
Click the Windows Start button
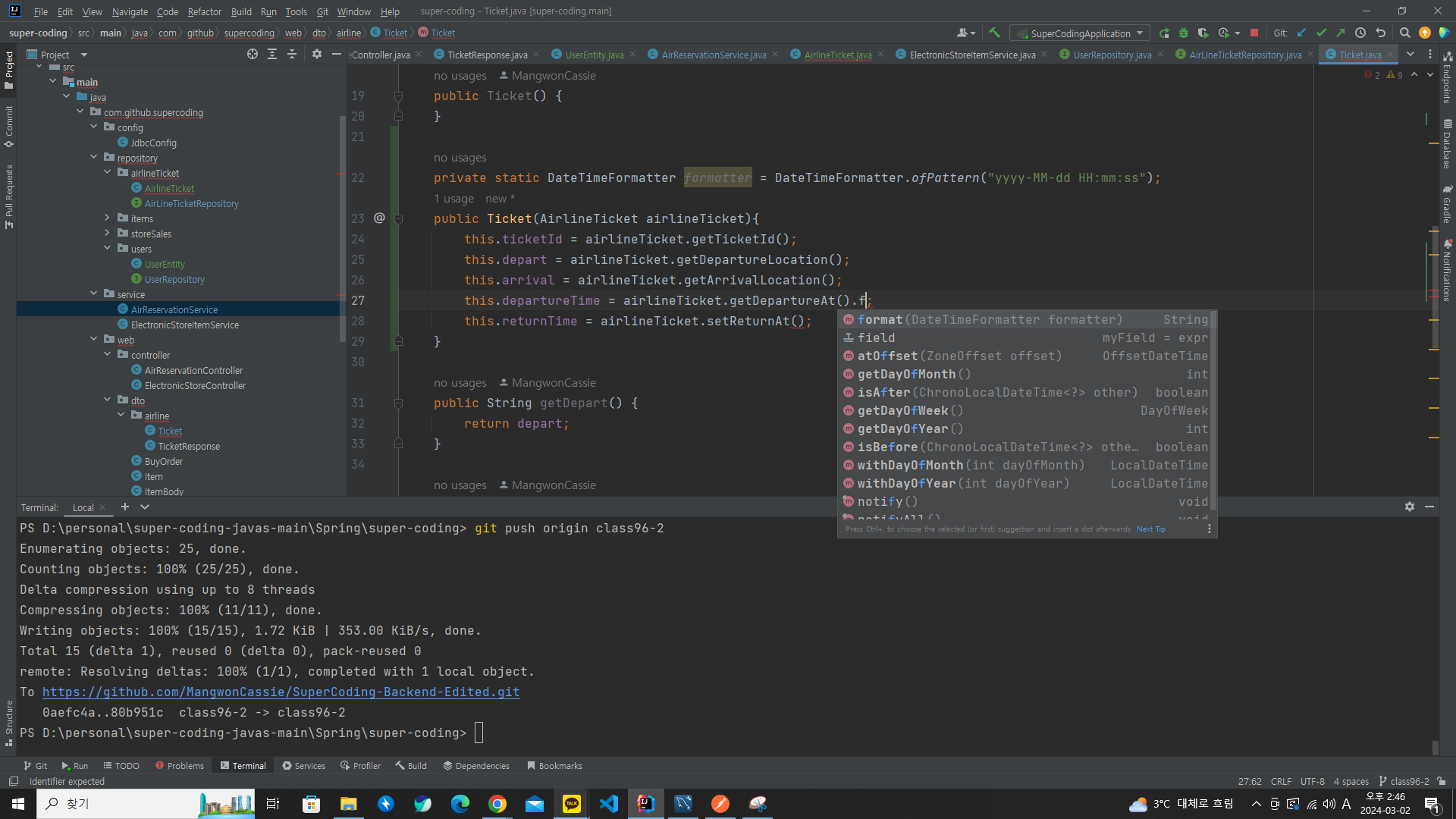tap(18, 804)
